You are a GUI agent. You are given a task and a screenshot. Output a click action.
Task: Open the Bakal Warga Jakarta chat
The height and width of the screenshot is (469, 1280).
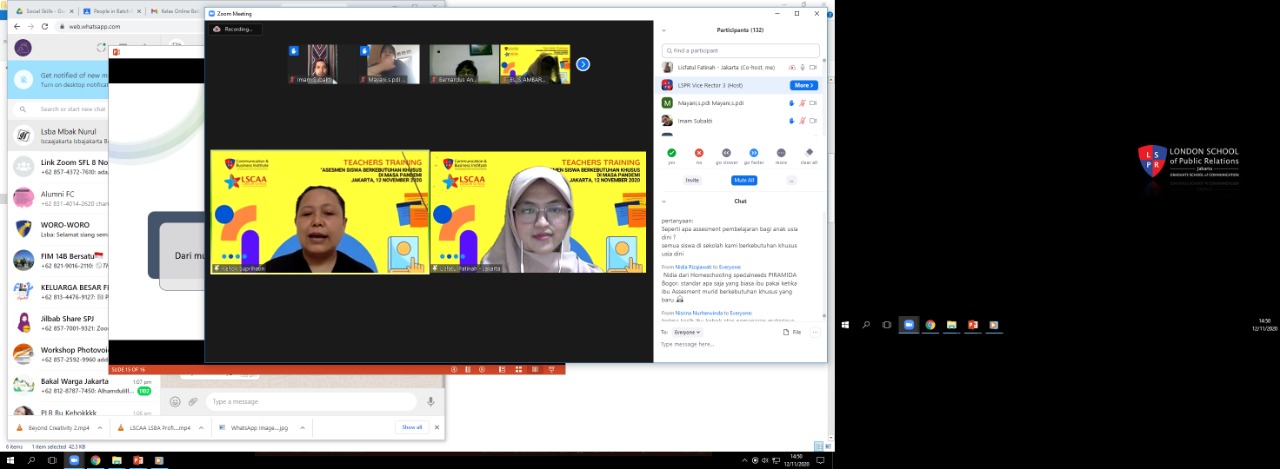[x=84, y=385]
